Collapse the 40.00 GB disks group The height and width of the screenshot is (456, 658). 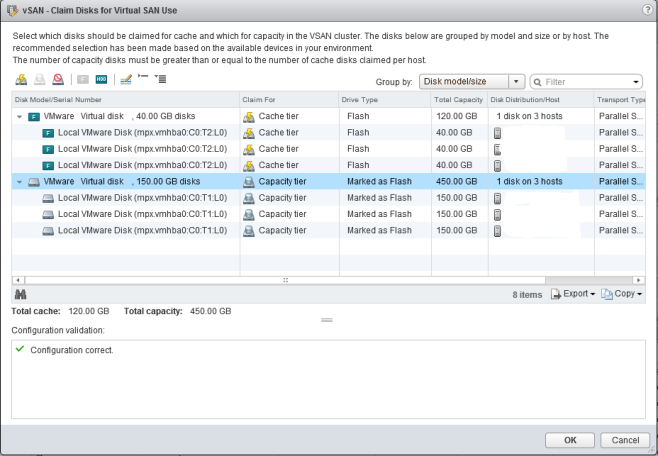[19, 117]
